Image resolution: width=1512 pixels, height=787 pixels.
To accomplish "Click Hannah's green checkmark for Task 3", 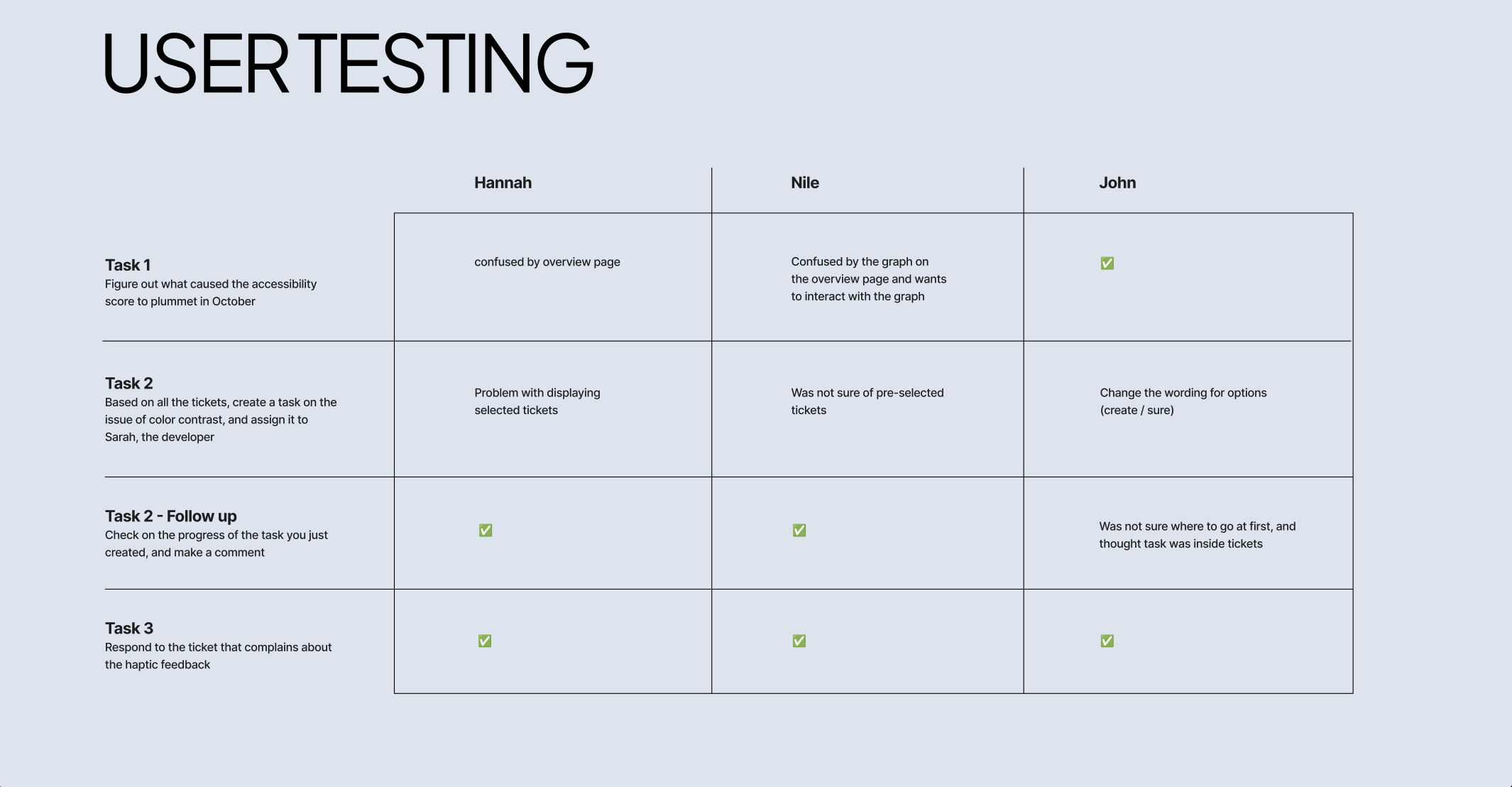I will [485, 641].
